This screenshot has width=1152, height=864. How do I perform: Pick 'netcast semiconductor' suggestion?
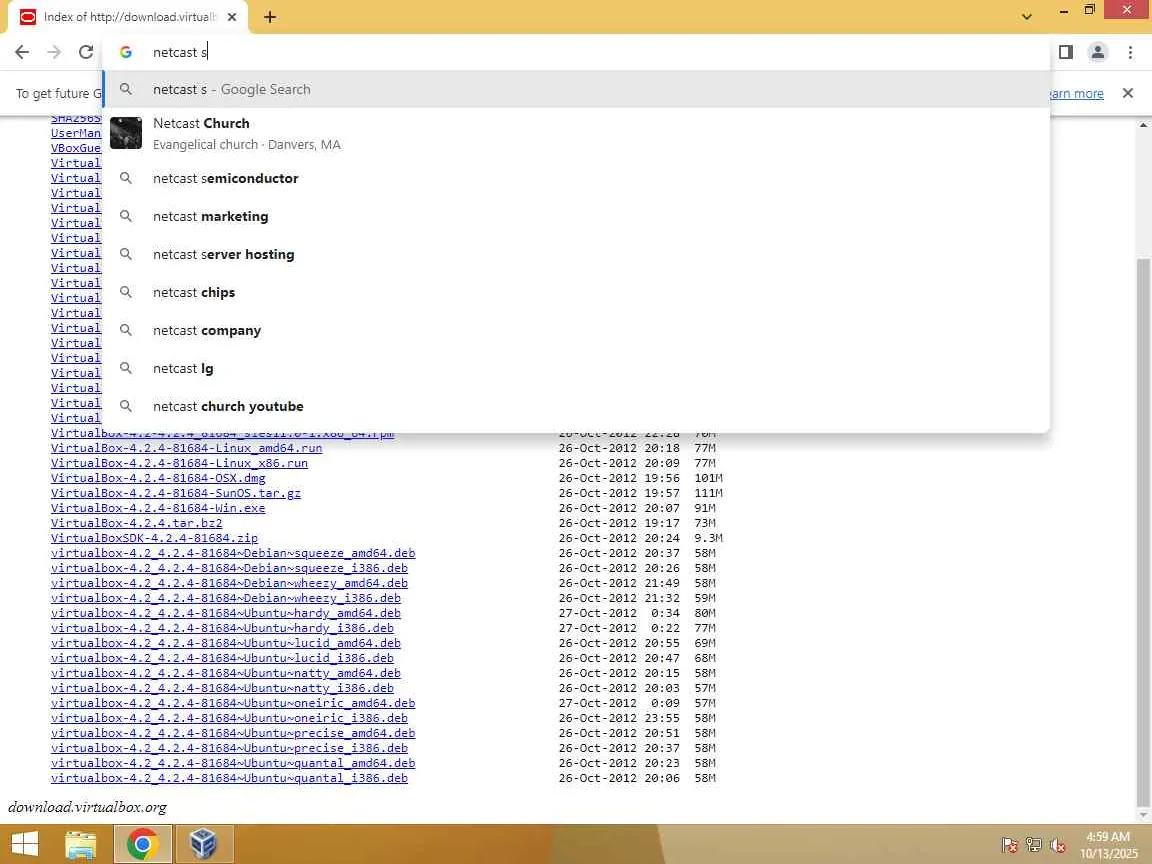tap(576, 179)
